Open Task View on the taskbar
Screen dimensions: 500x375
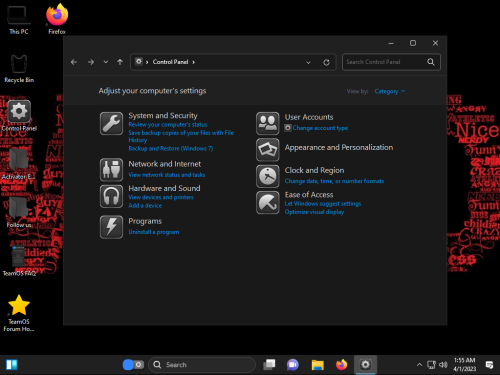[x=269, y=365]
